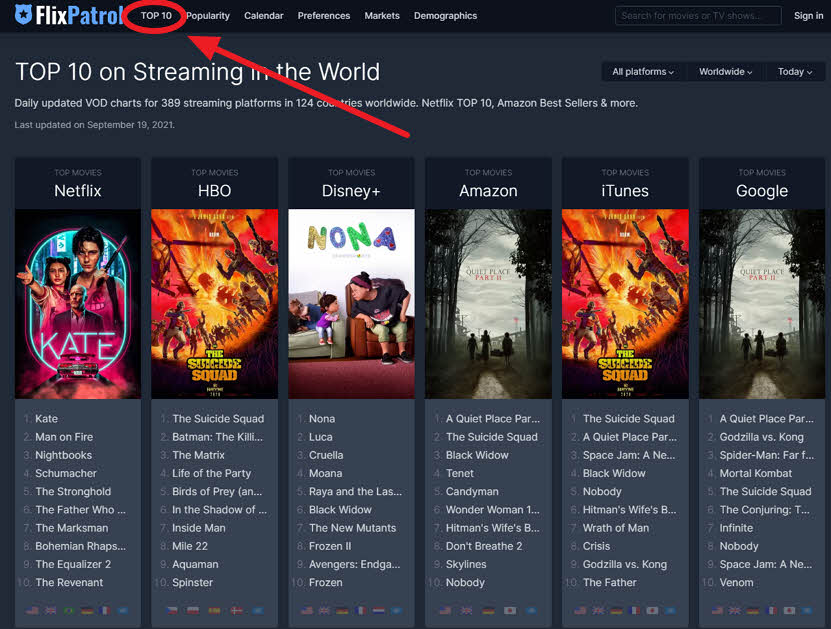
Task: Select the Poland flag under the HBO list
Action: (193, 610)
